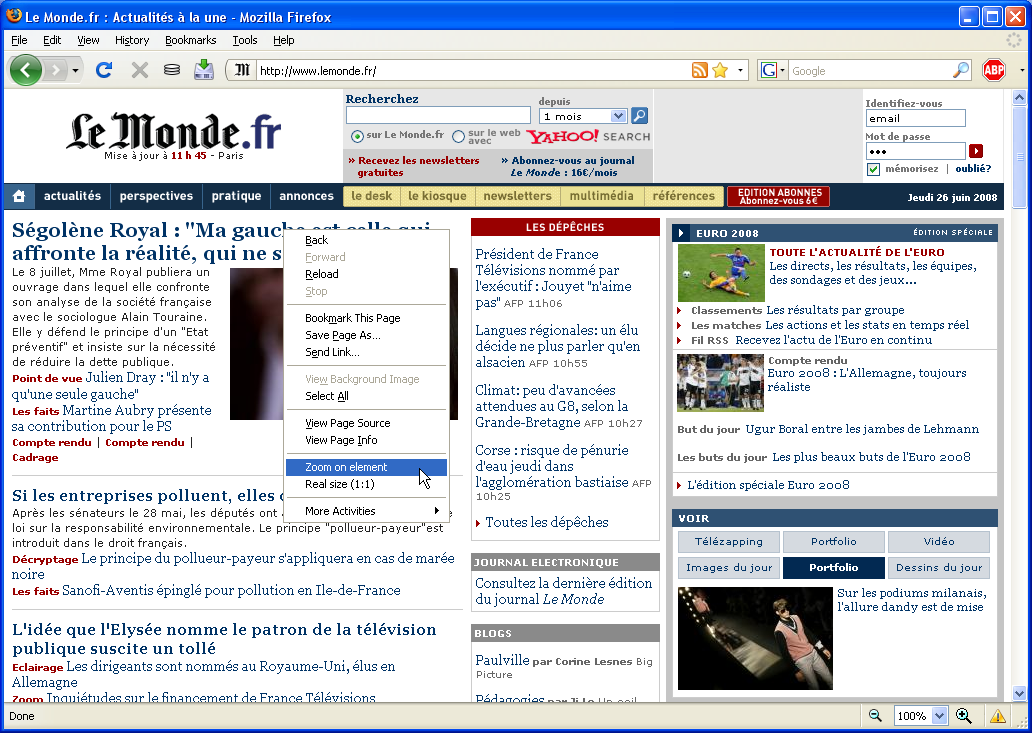Click in the Recherchez search text field
The image size is (1032, 733).
[438, 116]
